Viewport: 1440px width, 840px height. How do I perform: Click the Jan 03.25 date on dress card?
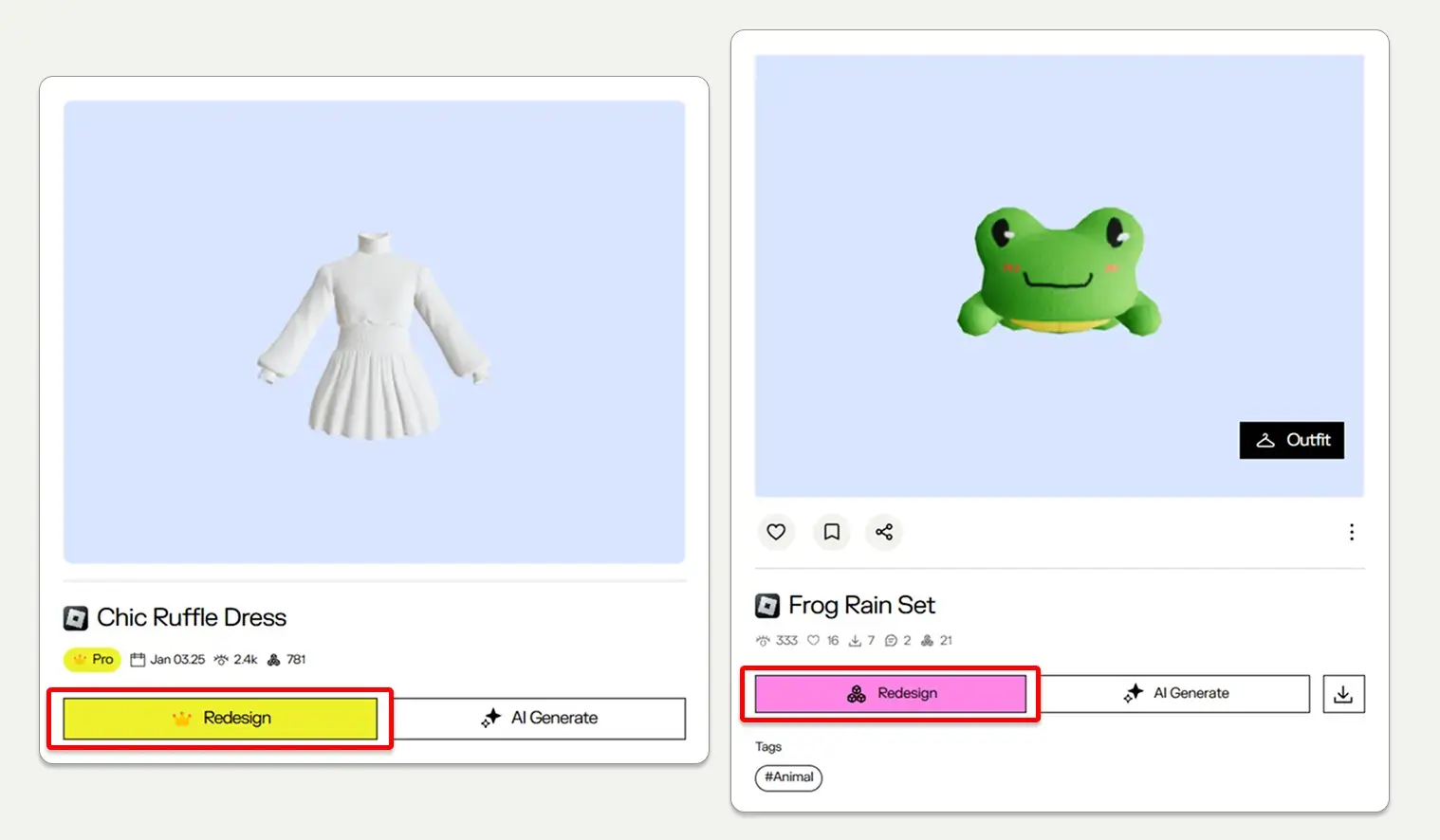(168, 660)
